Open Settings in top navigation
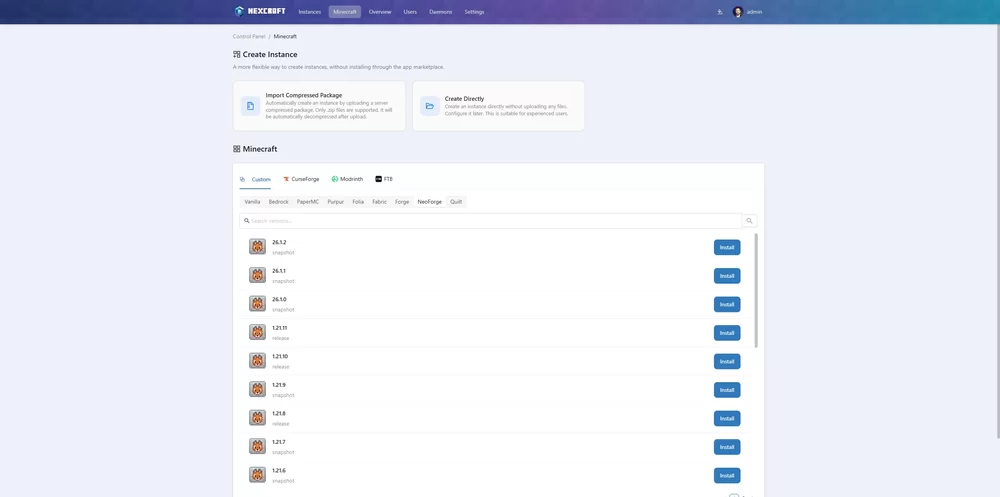The height and width of the screenshot is (497, 1000). pos(474,11)
